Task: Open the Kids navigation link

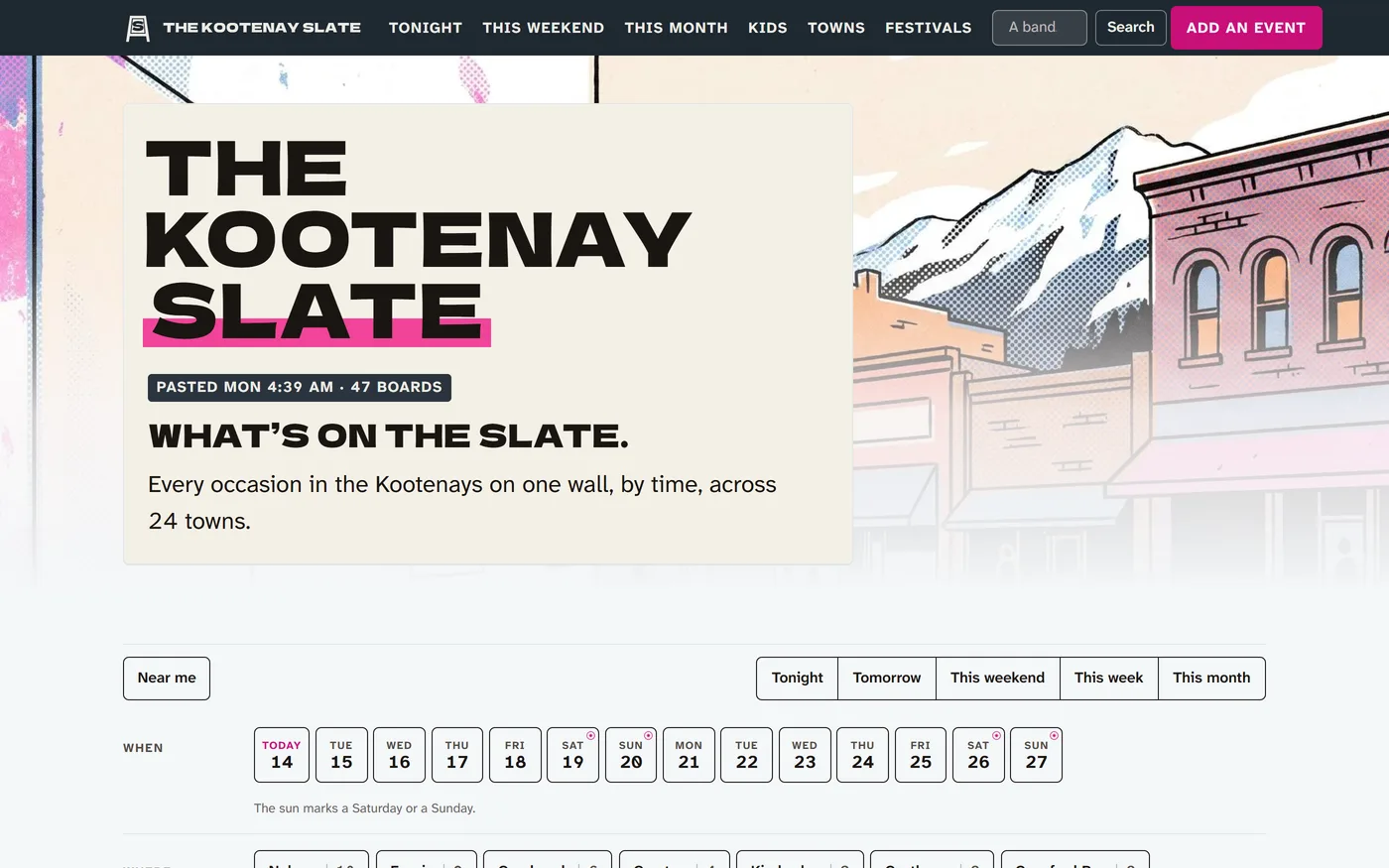Action: coord(768,28)
